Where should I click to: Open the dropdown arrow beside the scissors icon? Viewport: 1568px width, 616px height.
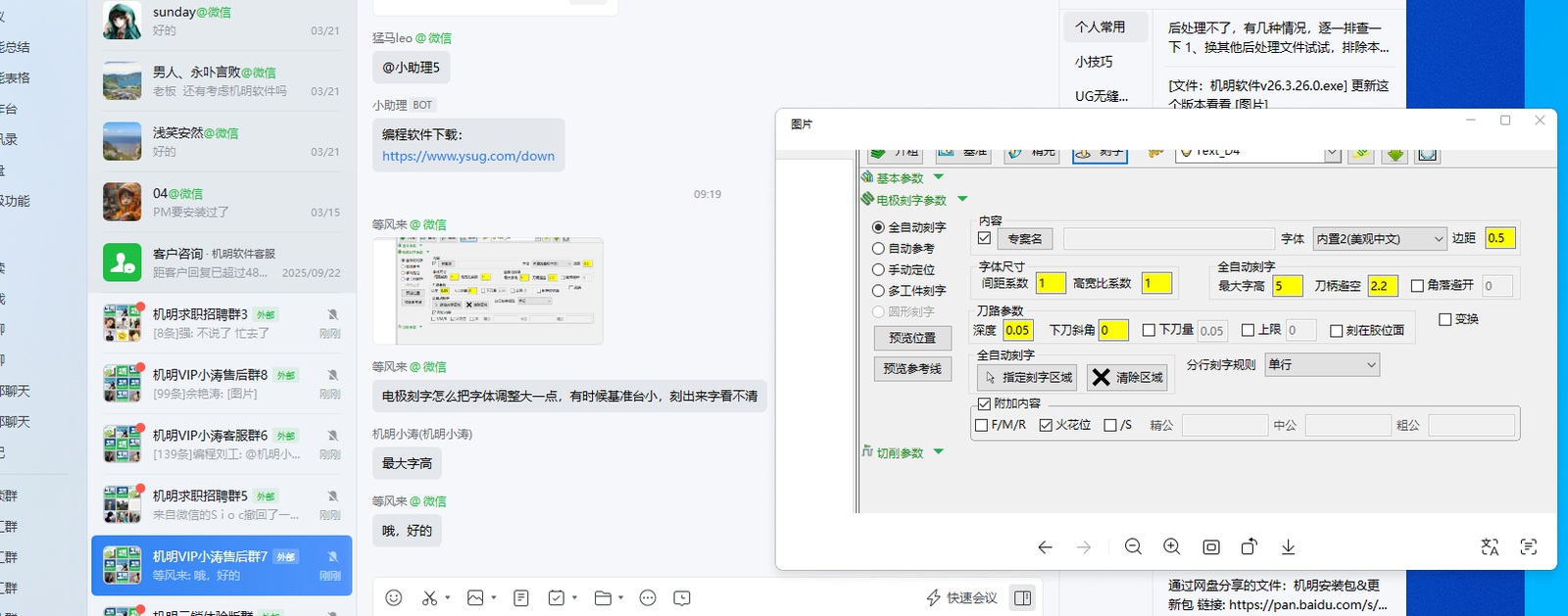click(x=448, y=597)
